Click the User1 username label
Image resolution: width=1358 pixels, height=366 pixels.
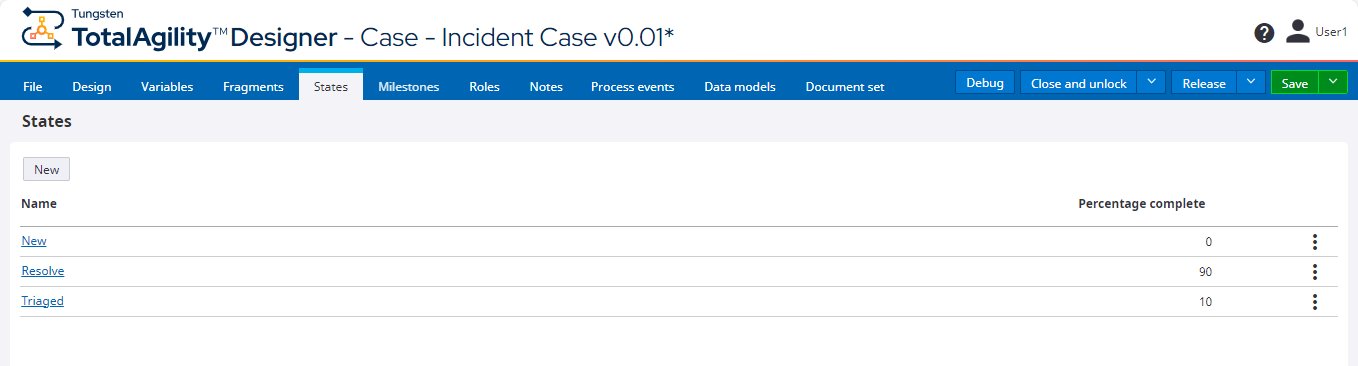point(1331,32)
